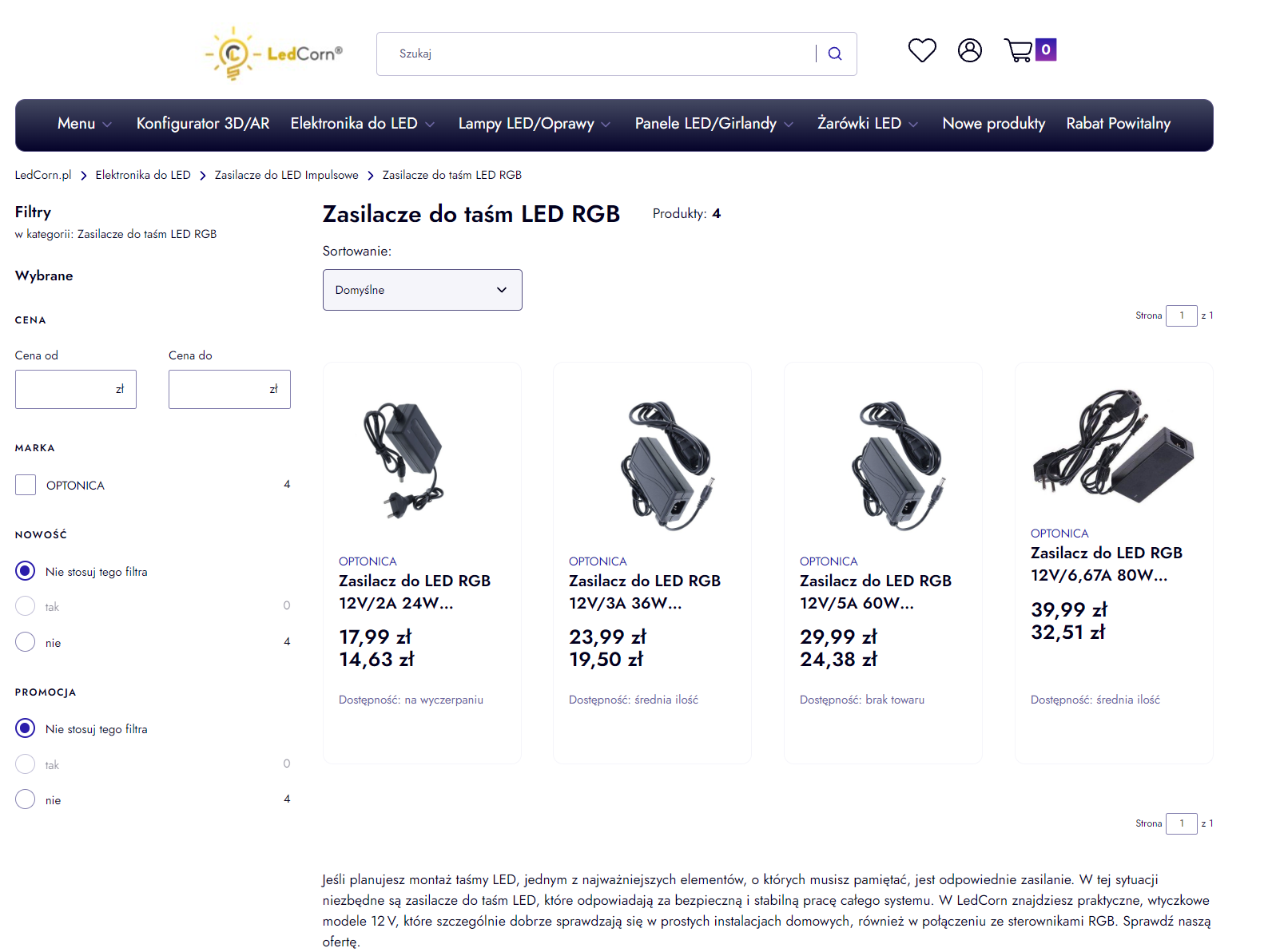Open the user account icon
Screen dimensions: 1288x952
969,50
